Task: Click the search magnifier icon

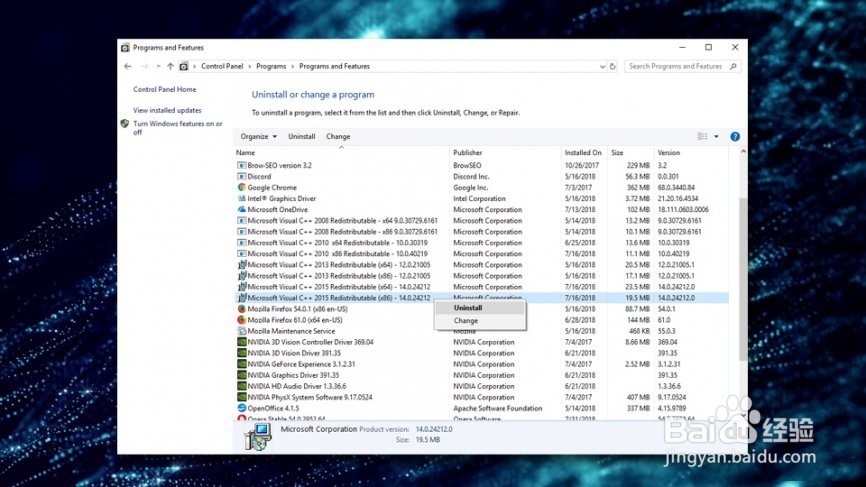Action: point(733,66)
